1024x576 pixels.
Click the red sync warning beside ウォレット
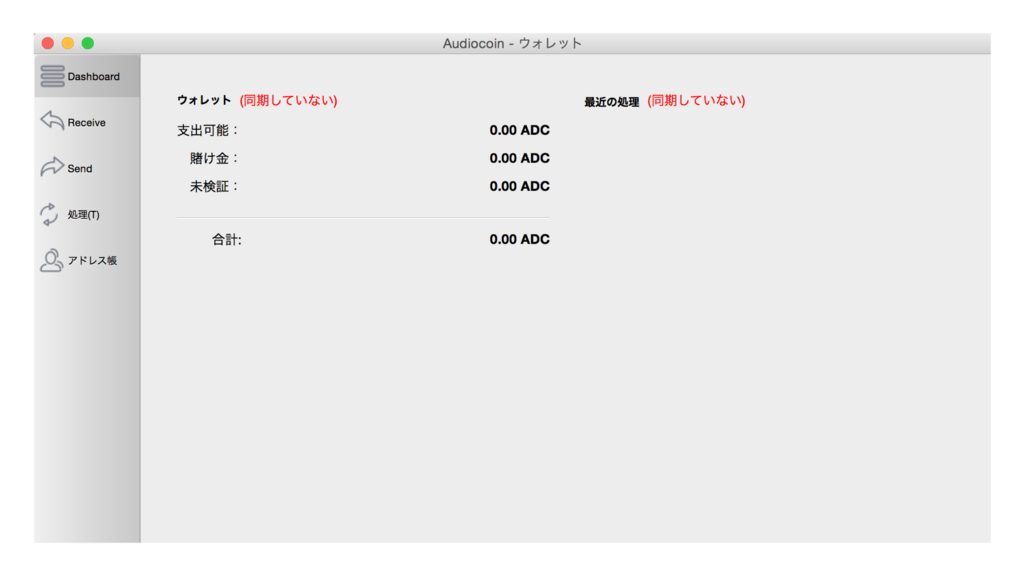pyautogui.click(x=289, y=100)
